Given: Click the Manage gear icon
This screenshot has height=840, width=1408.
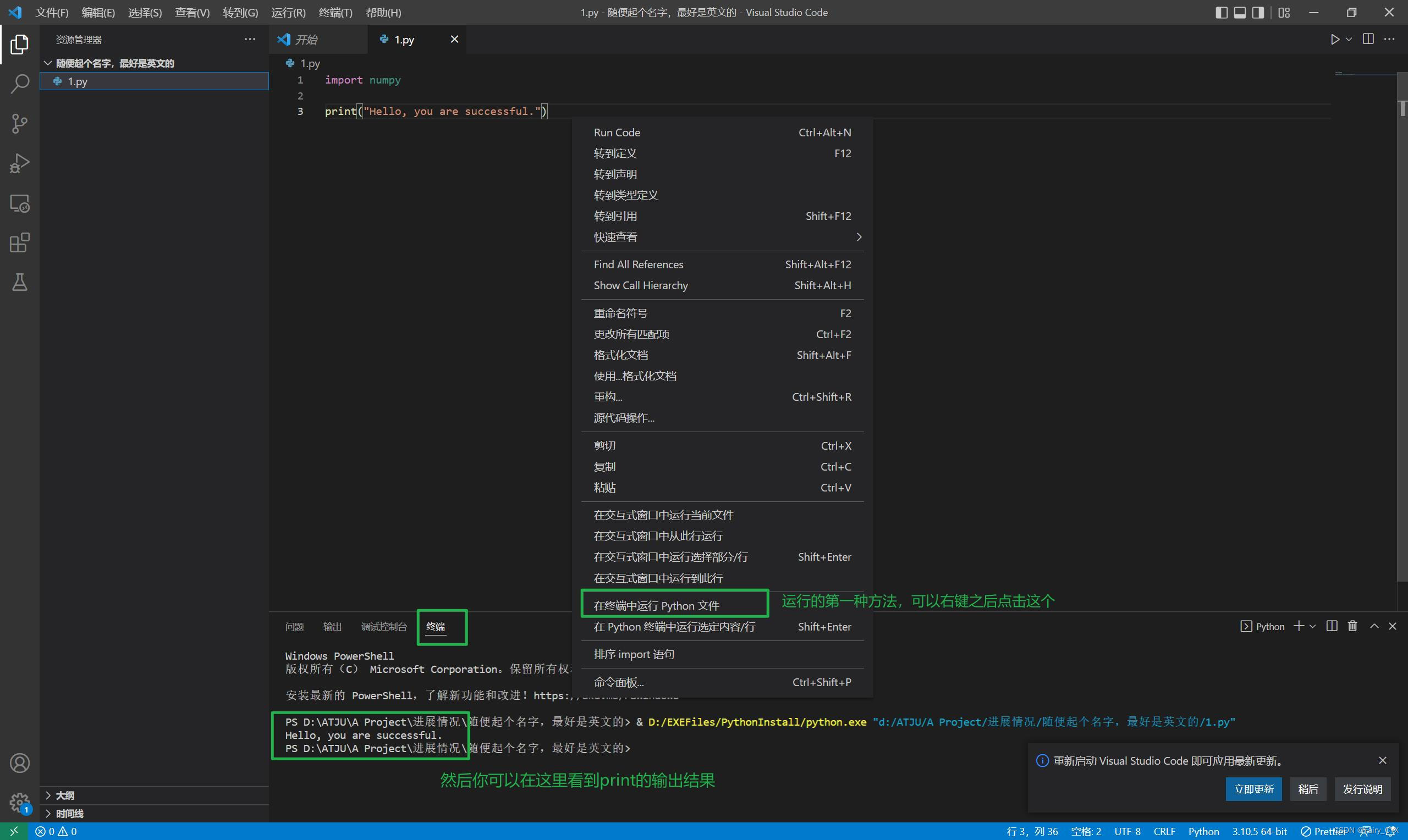Looking at the screenshot, I should (x=19, y=802).
